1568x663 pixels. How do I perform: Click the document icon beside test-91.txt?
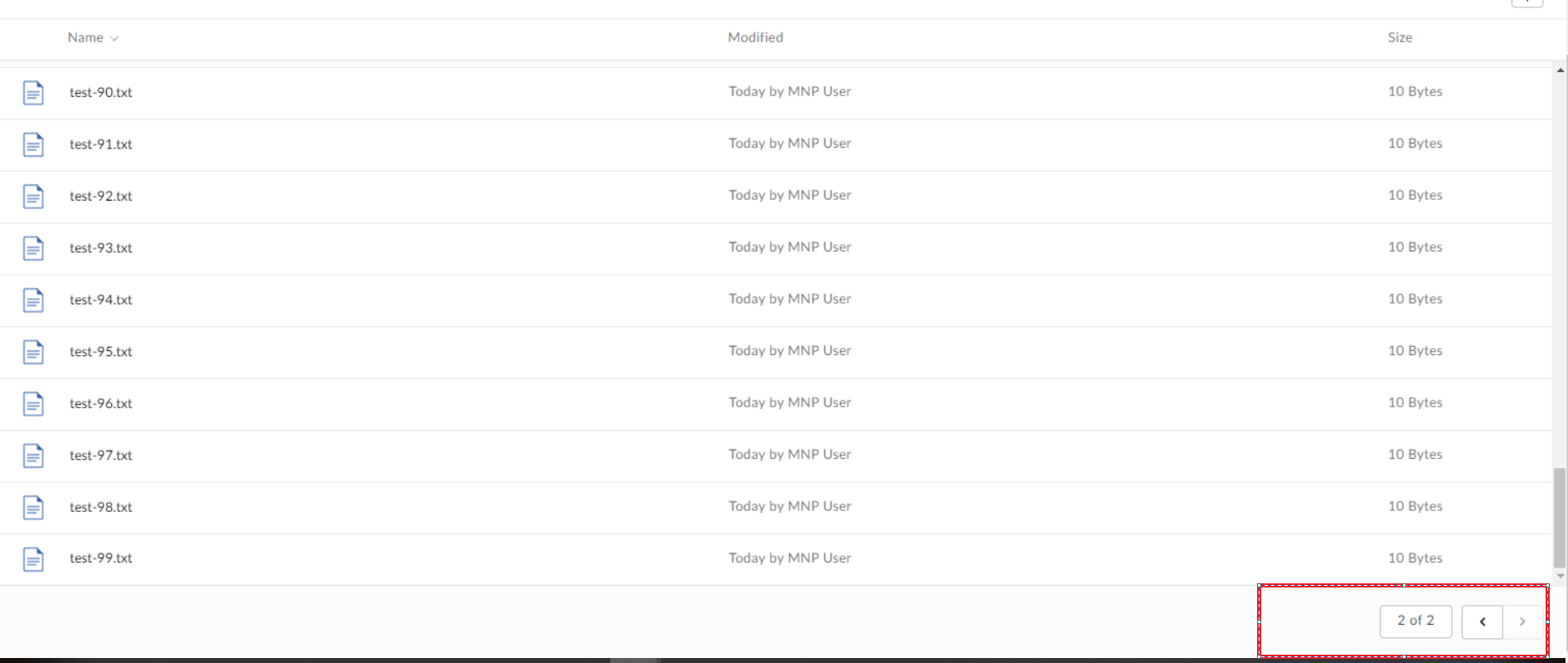33,144
